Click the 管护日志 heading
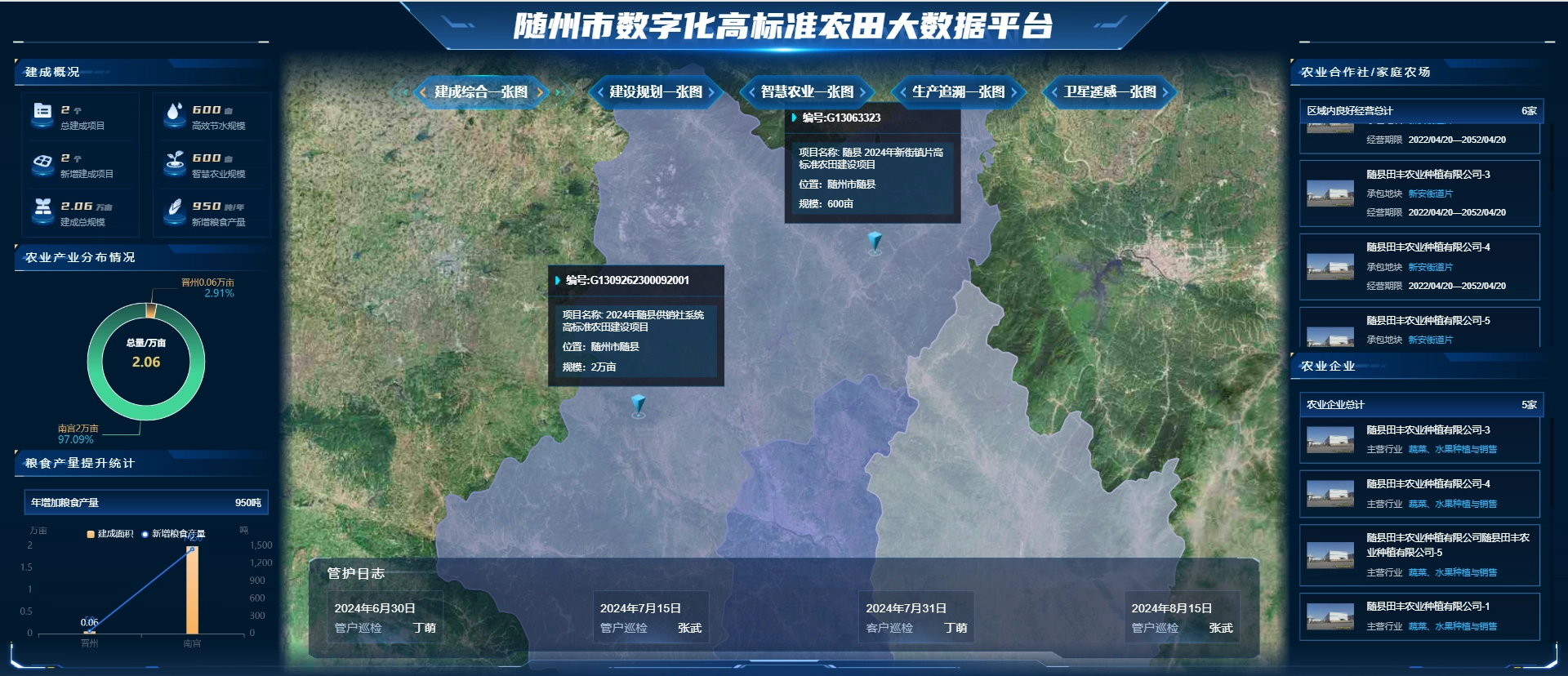The image size is (1568, 676). (x=356, y=573)
